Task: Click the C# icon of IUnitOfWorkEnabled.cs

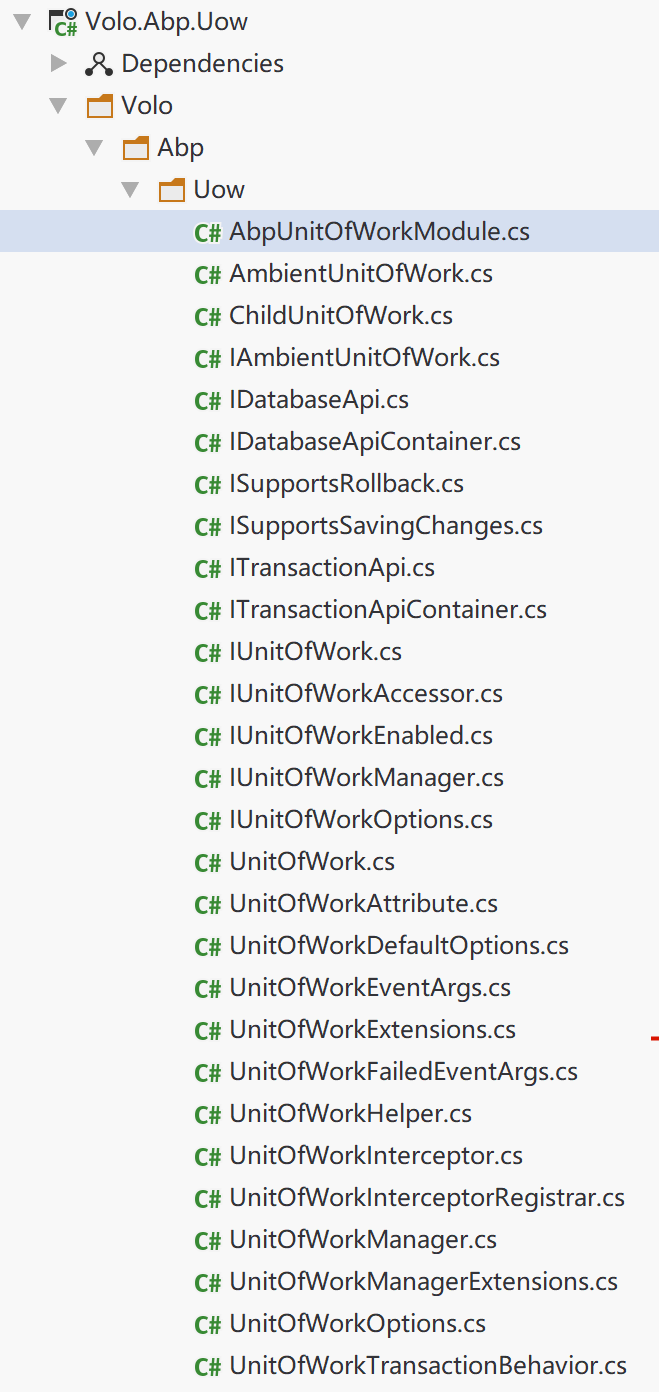Action: click(x=208, y=737)
